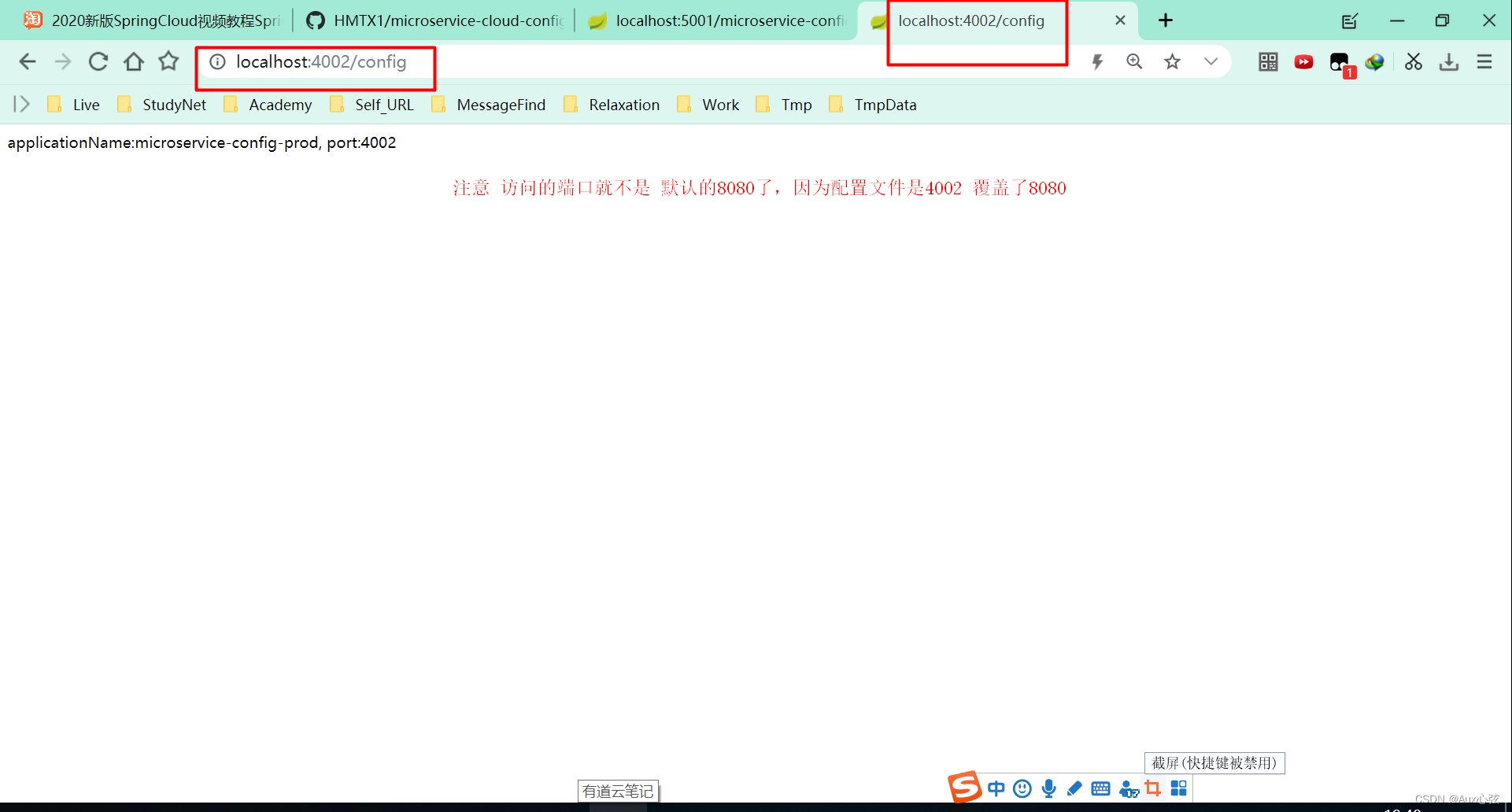This screenshot has width=1512, height=812.
Task: Open the YouTube extension icon
Action: (x=1303, y=61)
